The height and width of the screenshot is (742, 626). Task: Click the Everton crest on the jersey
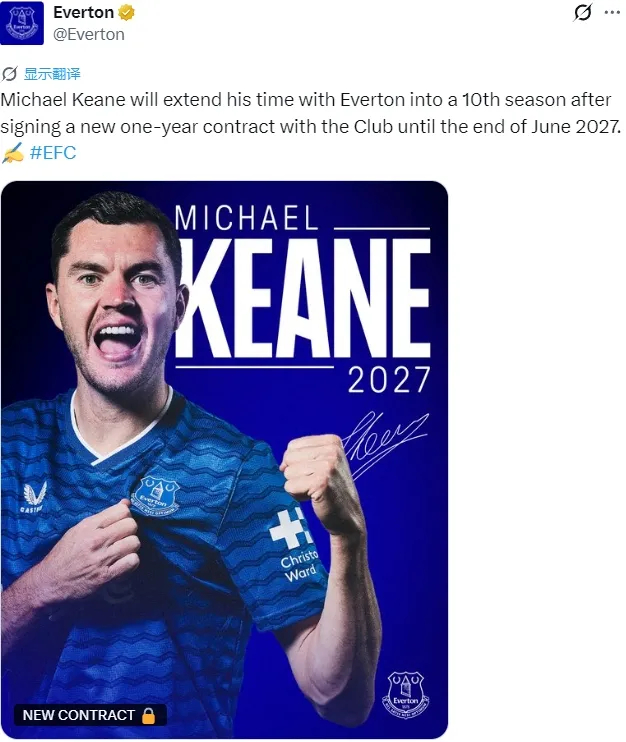click(x=156, y=494)
